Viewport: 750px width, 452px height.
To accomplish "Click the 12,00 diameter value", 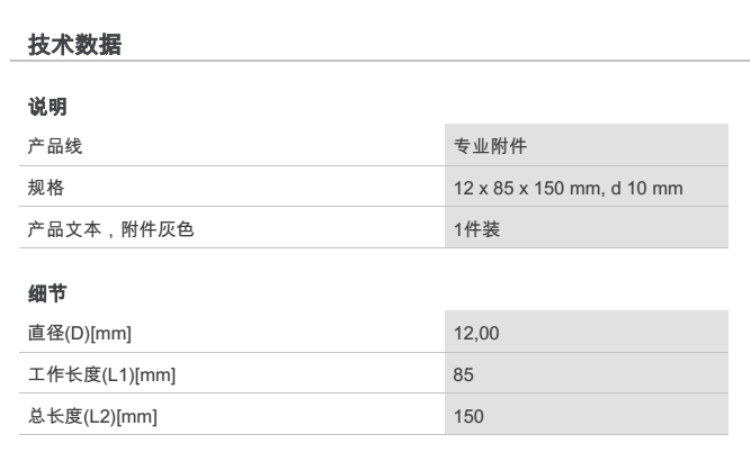I will [x=476, y=333].
